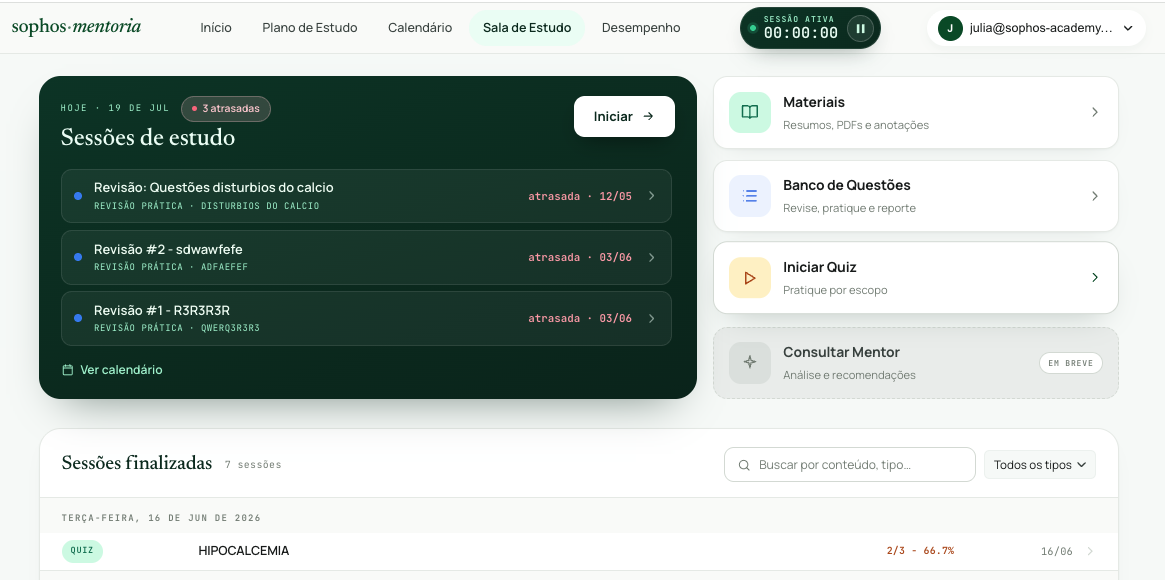
Task: Go to the Início tab
Action: coord(216,28)
